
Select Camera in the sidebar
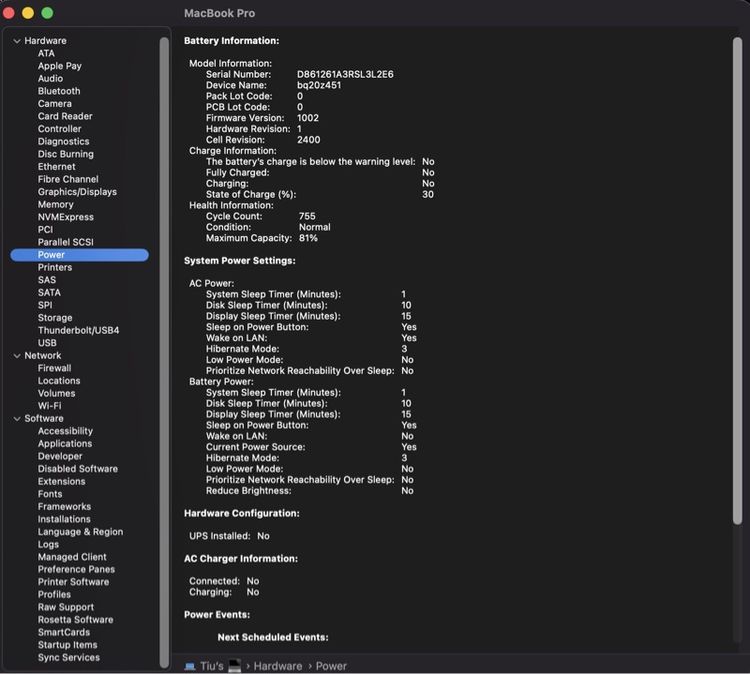[55, 104]
